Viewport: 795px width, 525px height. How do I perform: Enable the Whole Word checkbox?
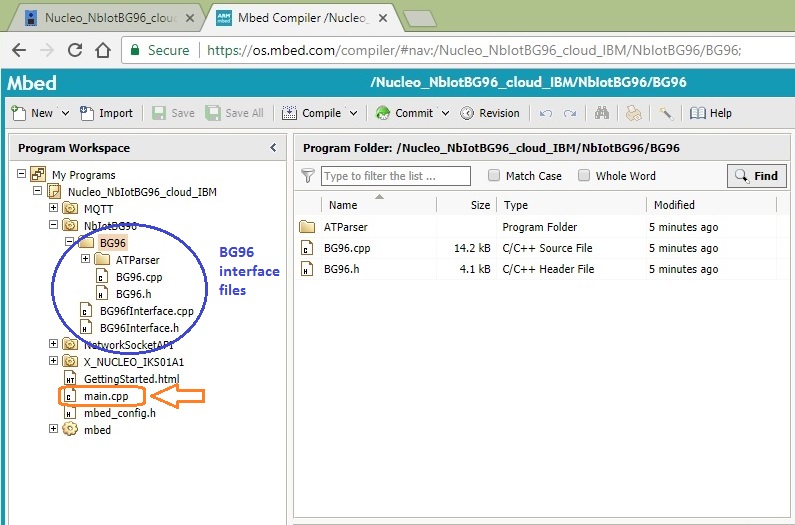(584, 176)
